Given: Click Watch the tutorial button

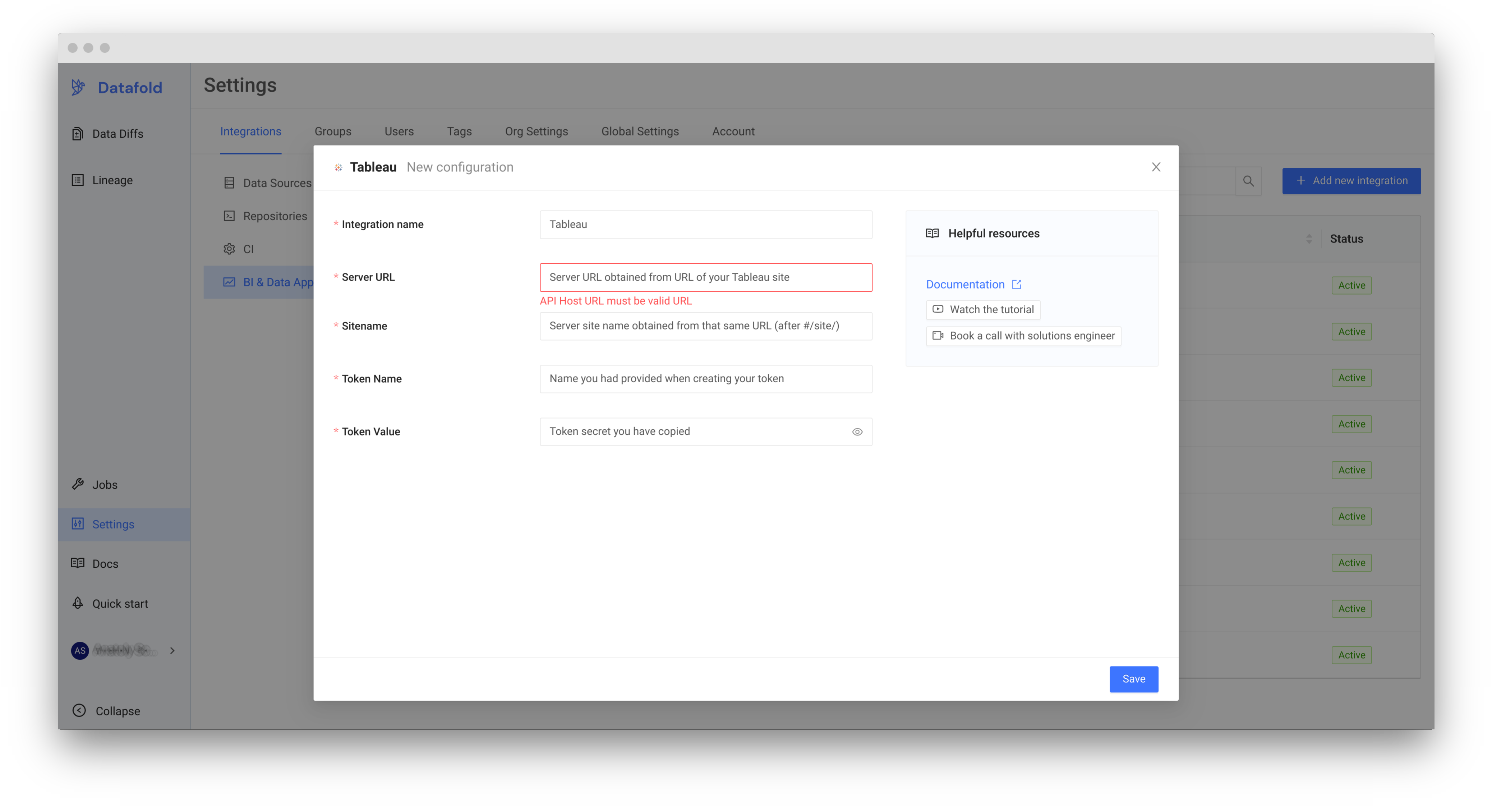Looking at the screenshot, I should coord(984,309).
